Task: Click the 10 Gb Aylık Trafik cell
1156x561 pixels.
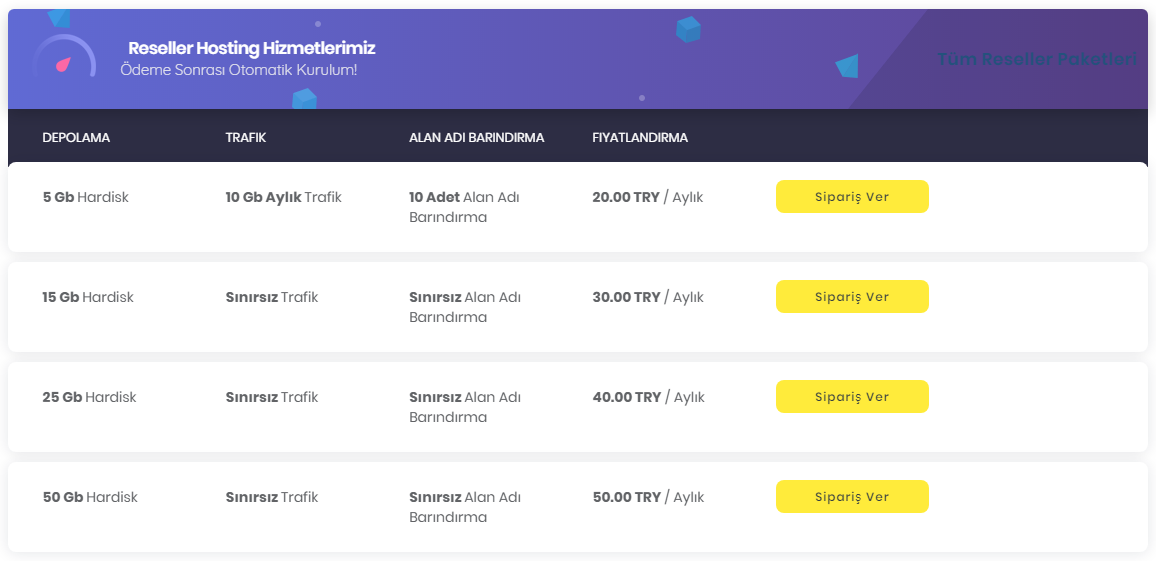Action: [x=283, y=198]
